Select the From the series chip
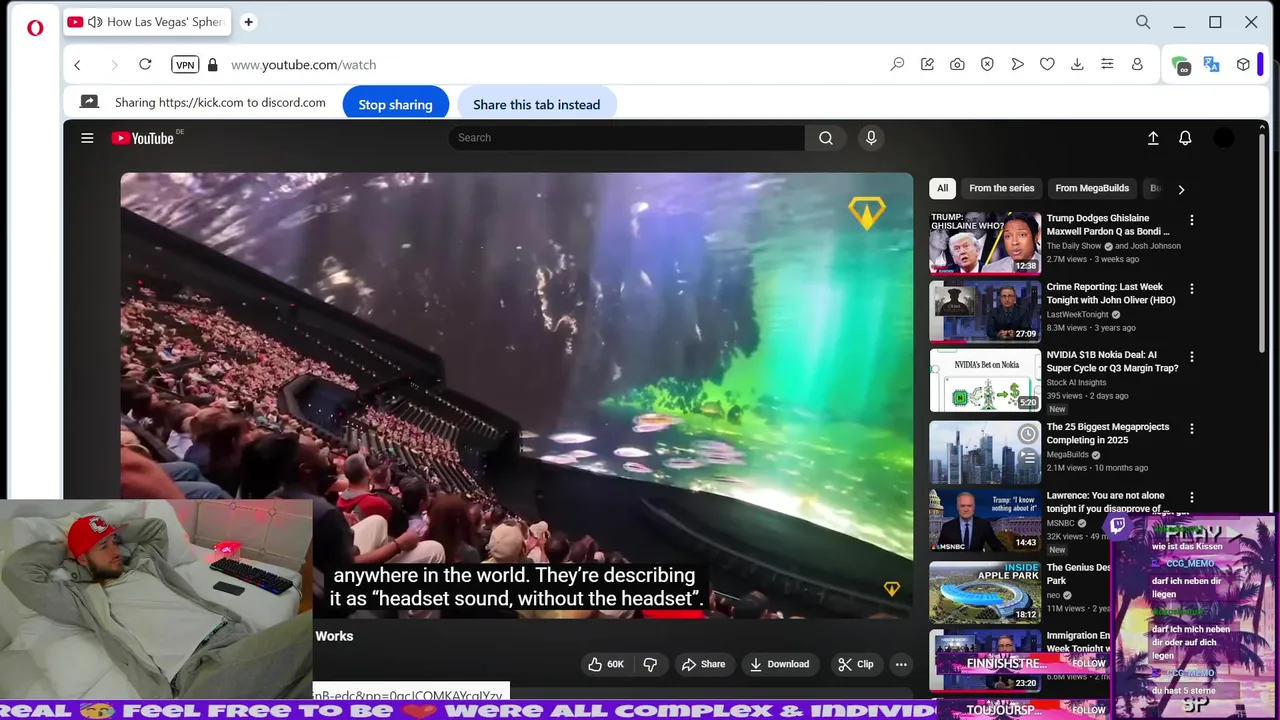This screenshot has width=1280, height=720. click(1001, 188)
